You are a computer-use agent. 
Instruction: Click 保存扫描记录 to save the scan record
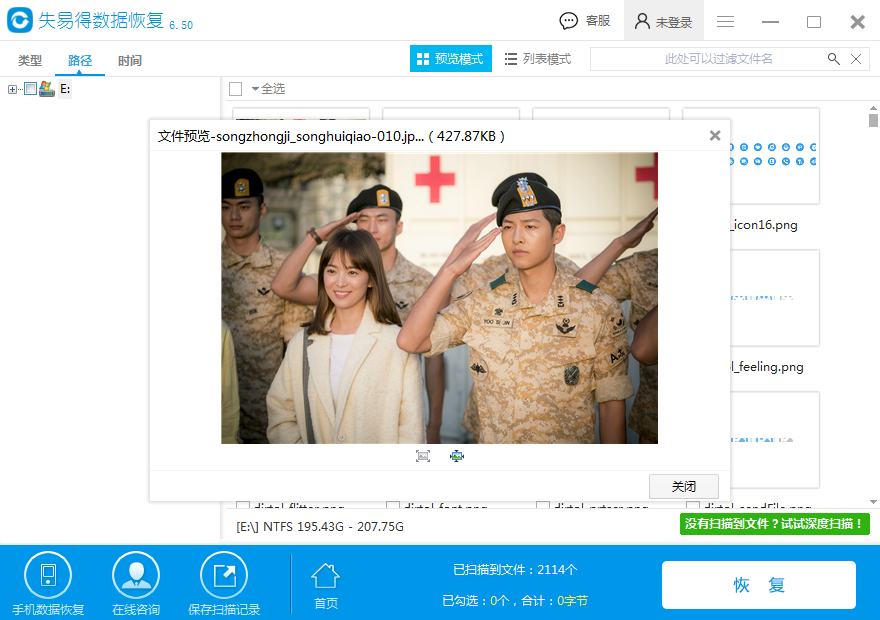pos(224,584)
